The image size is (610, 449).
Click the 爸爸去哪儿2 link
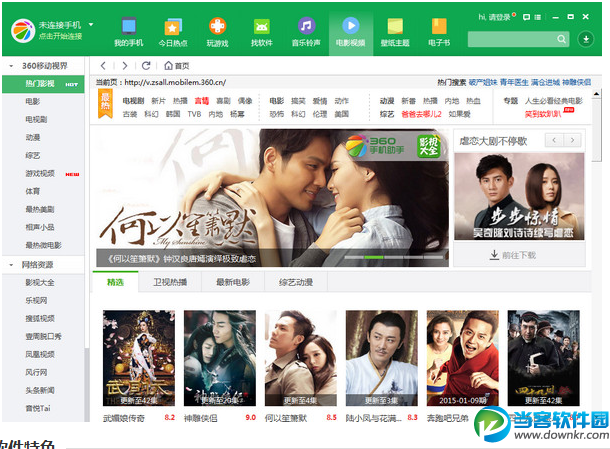421,114
